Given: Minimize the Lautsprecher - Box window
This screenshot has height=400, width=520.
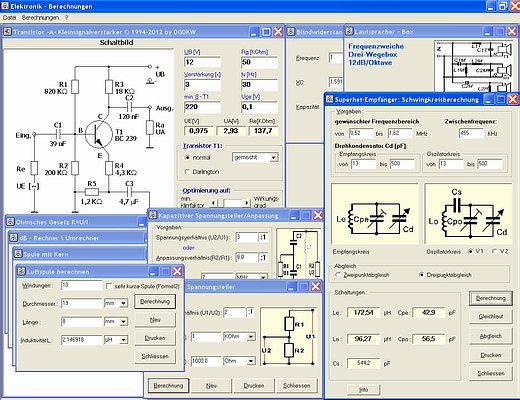Looking at the screenshot, I should (x=488, y=32).
